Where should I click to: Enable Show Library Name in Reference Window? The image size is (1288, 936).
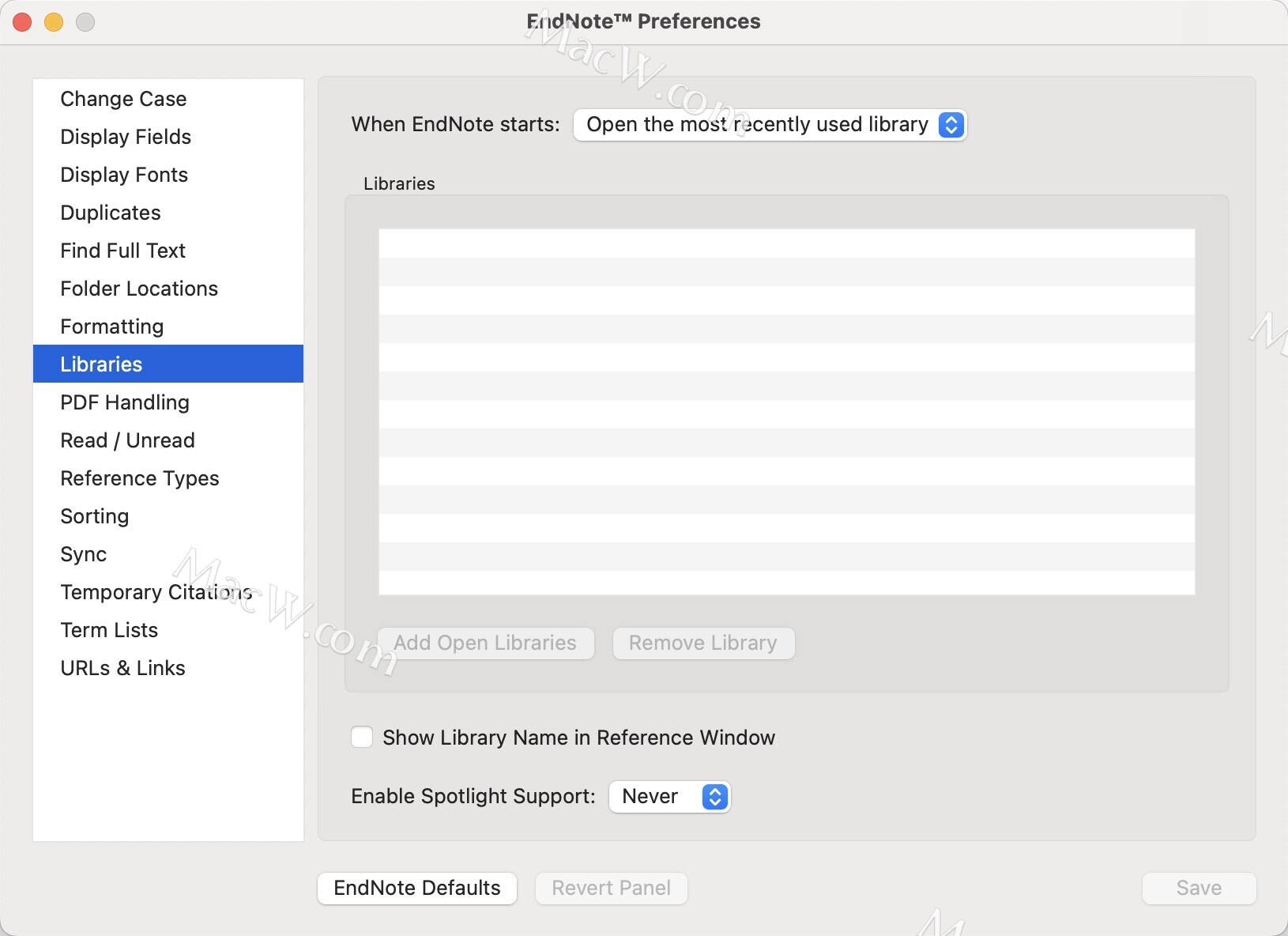(362, 738)
